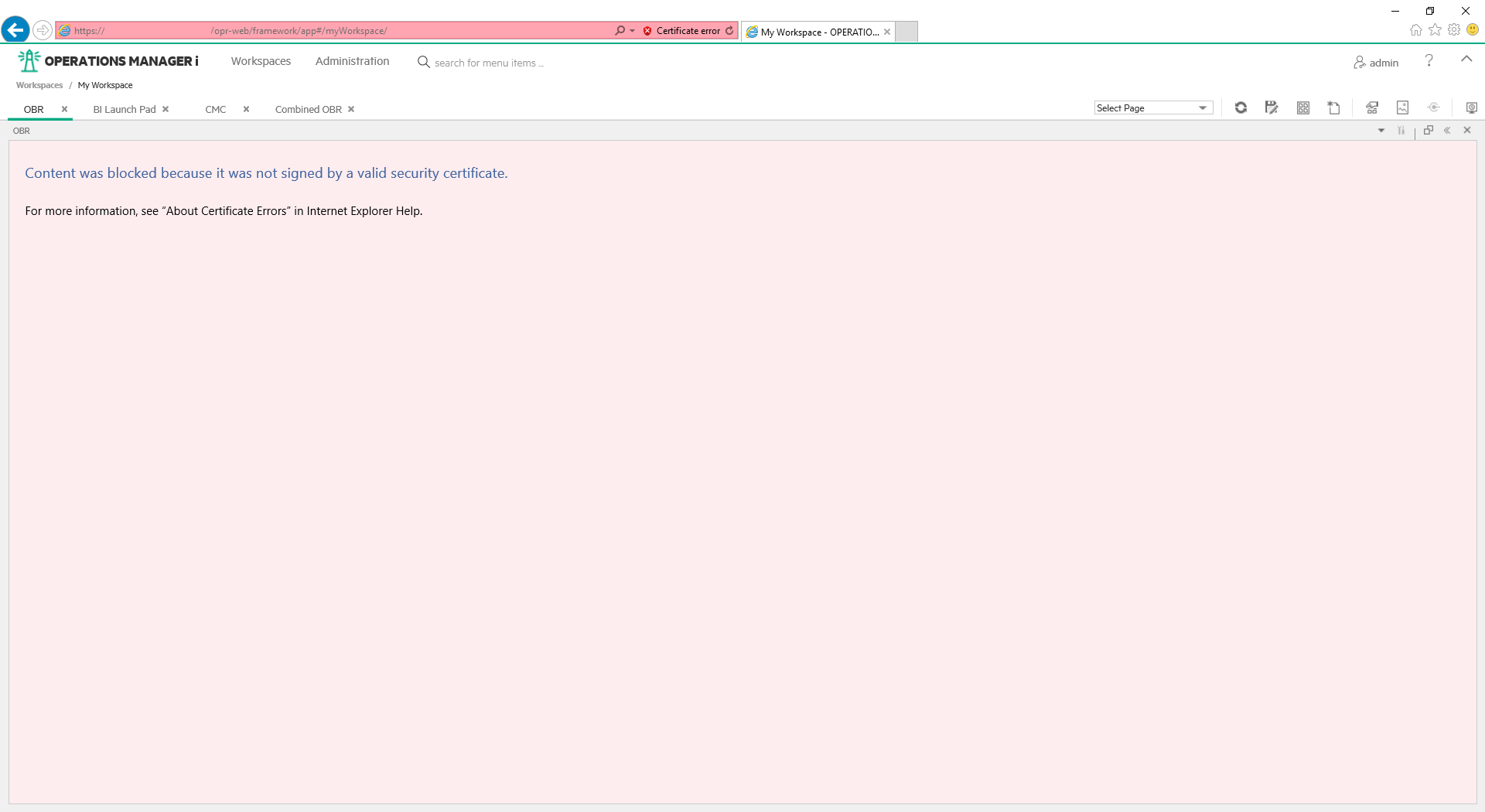Click the browser address bar
The image size is (1485, 812).
tap(333, 31)
